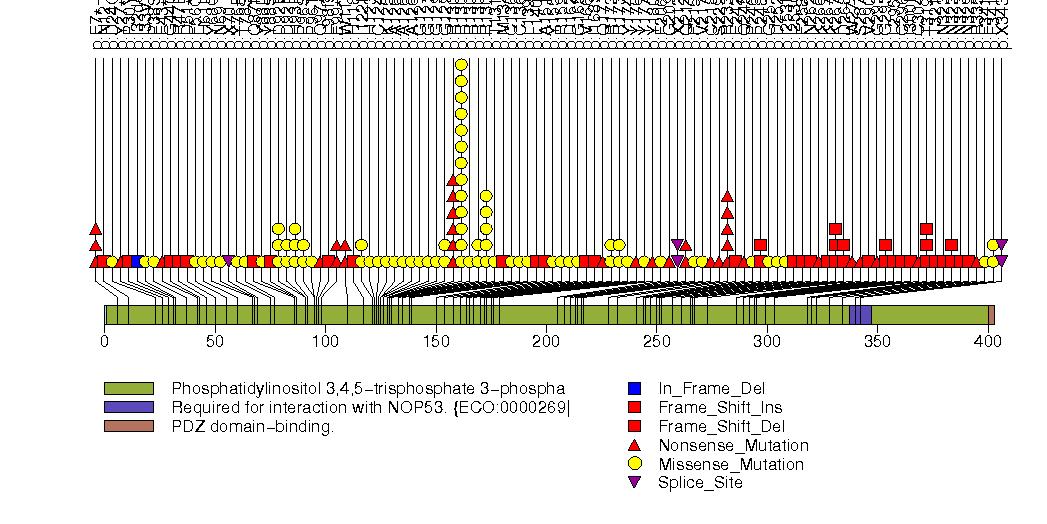Click the axis tick label 50
The width and height of the screenshot is (1047, 524).
click(214, 342)
